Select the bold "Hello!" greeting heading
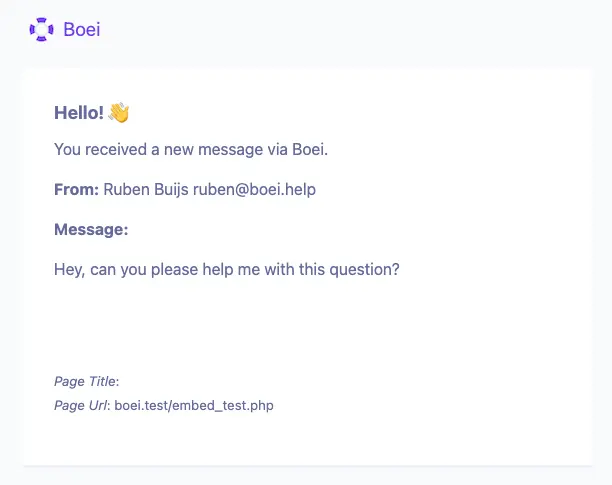Screen dimensions: 612x485 pos(79,113)
